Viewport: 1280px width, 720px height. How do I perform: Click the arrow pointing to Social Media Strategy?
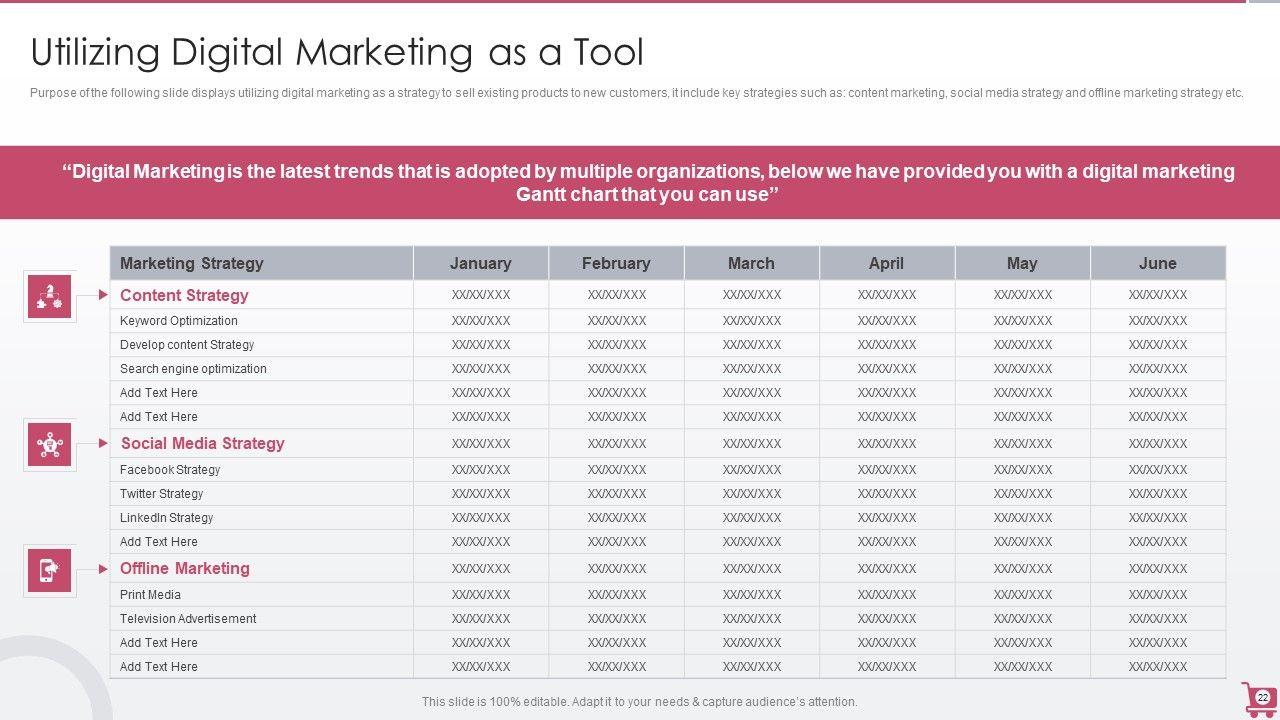click(104, 443)
